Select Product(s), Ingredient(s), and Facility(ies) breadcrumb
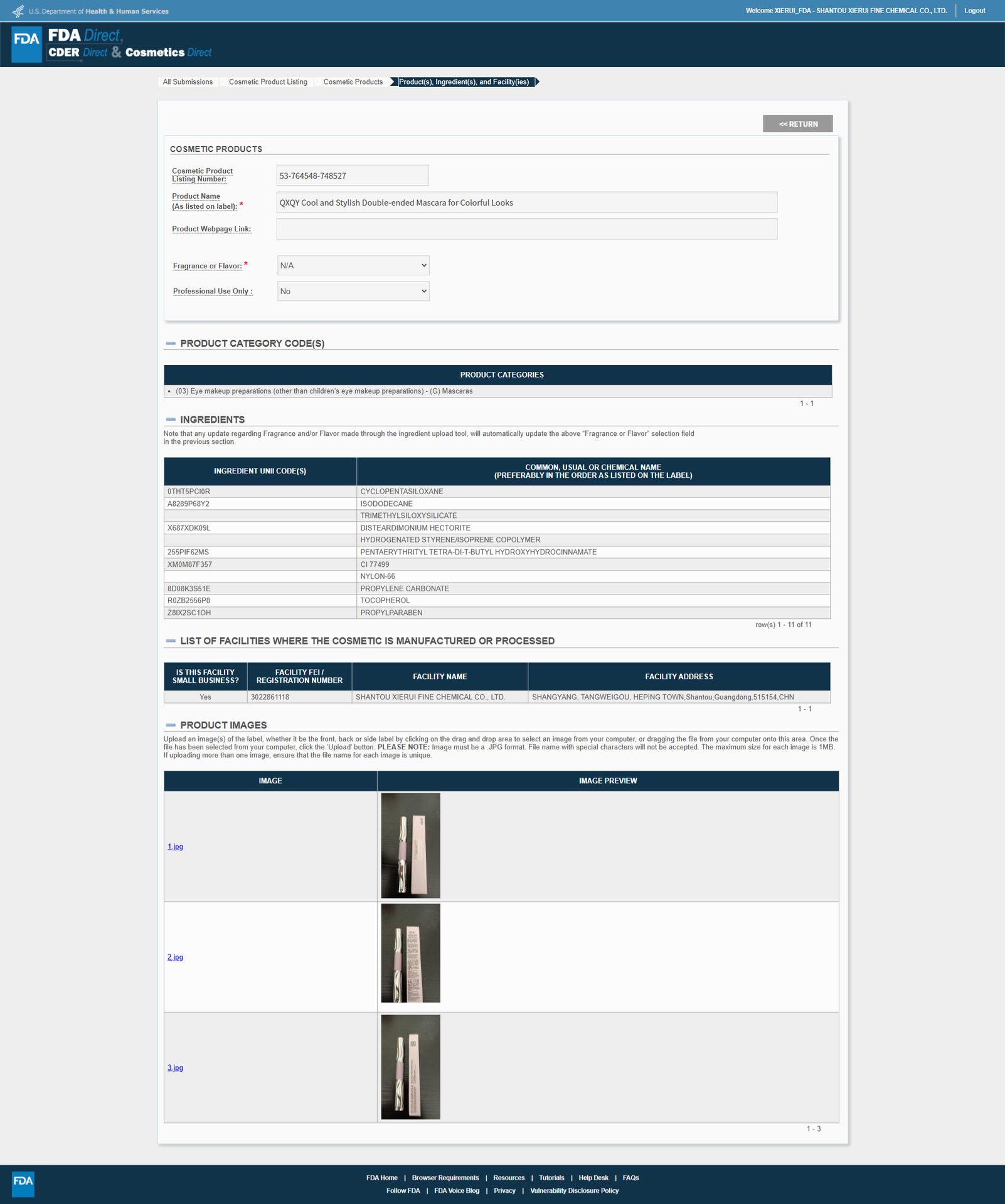Viewport: 1005px width, 1204px height. pos(464,82)
